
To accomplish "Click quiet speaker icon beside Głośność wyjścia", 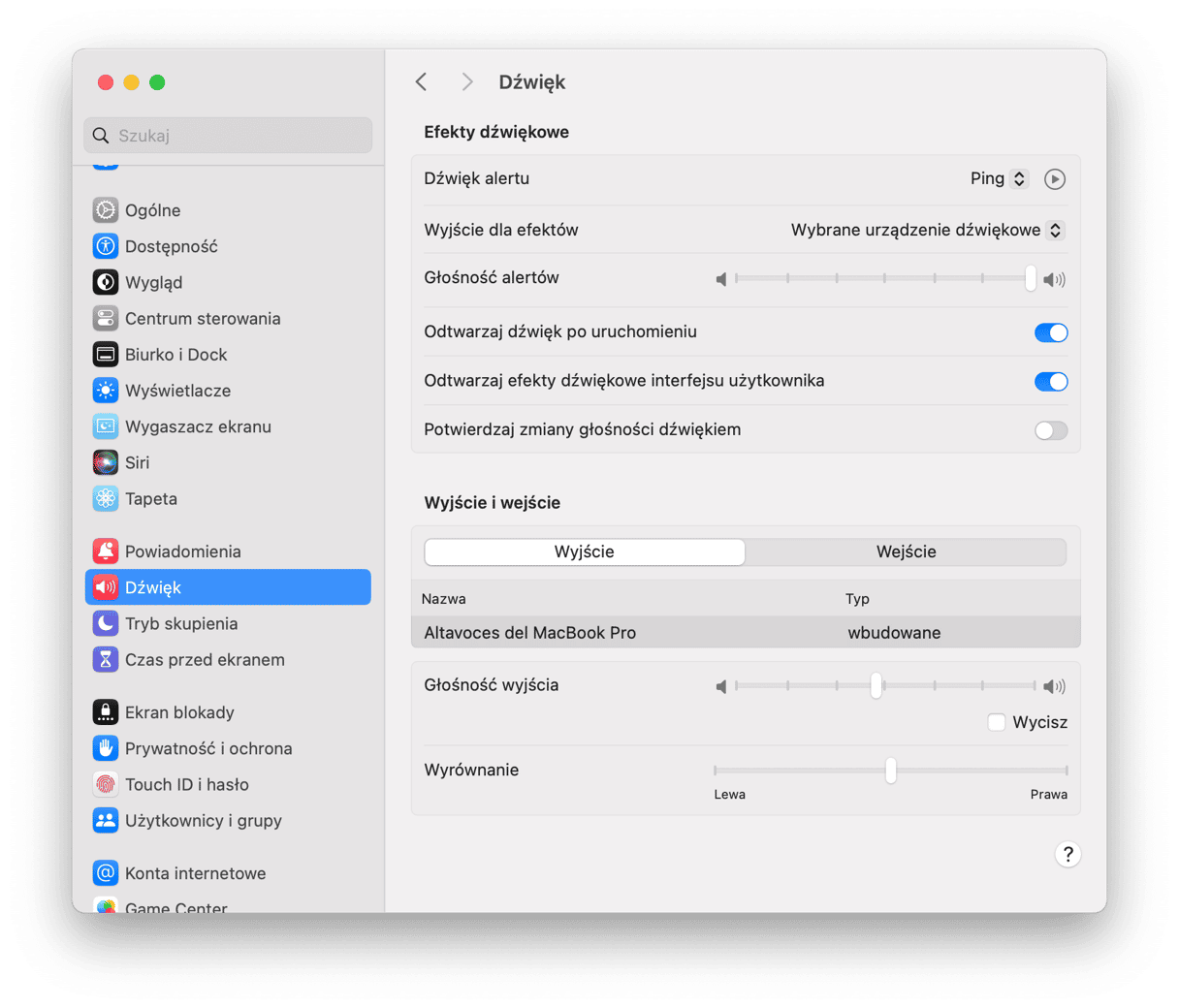I will click(720, 687).
